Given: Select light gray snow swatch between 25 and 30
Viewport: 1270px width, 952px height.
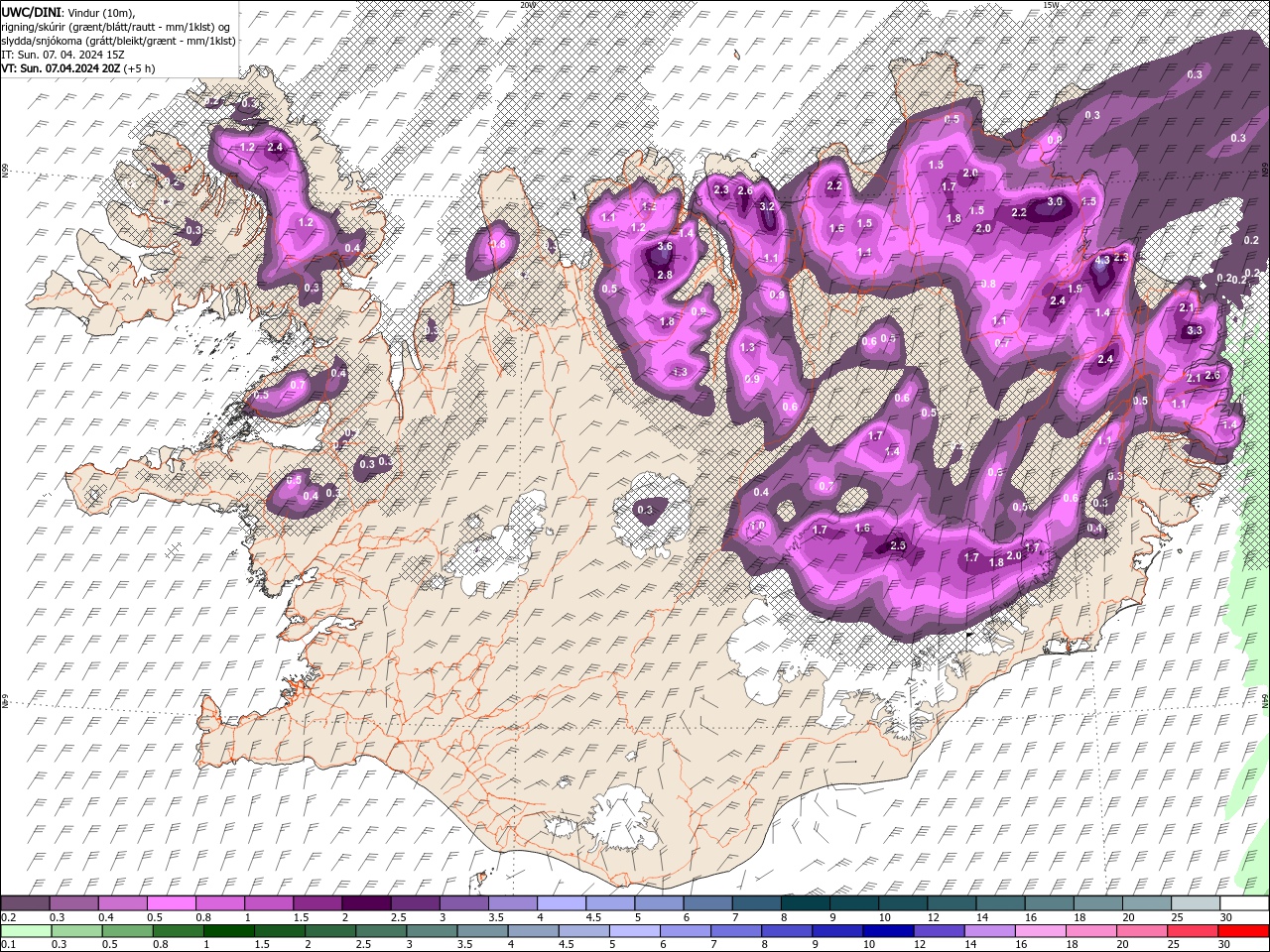Looking at the screenshot, I should point(1196,902).
